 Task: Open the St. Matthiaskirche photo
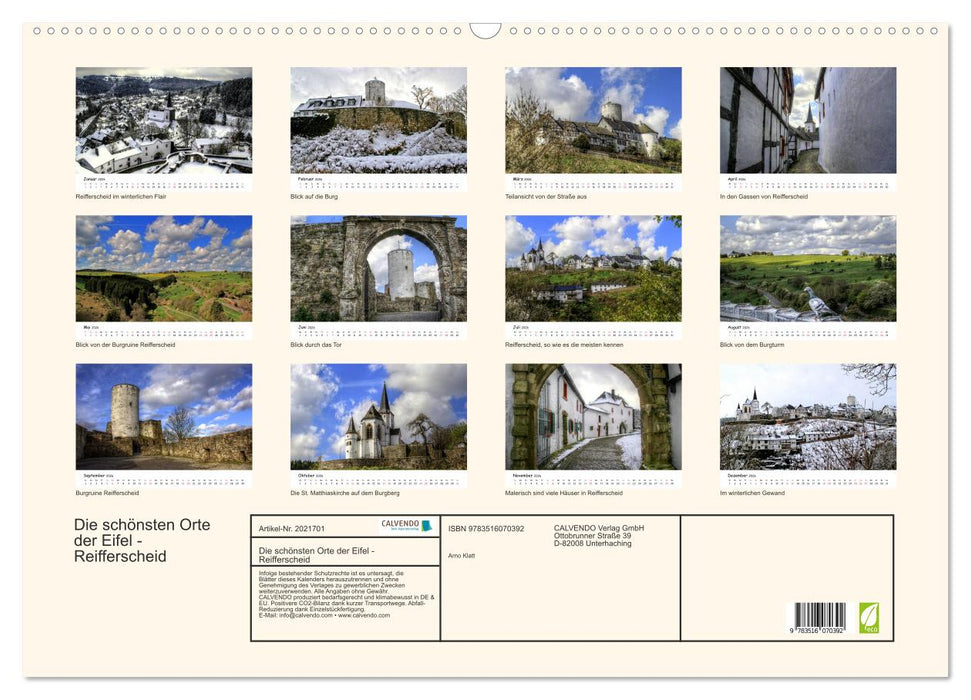(377, 418)
